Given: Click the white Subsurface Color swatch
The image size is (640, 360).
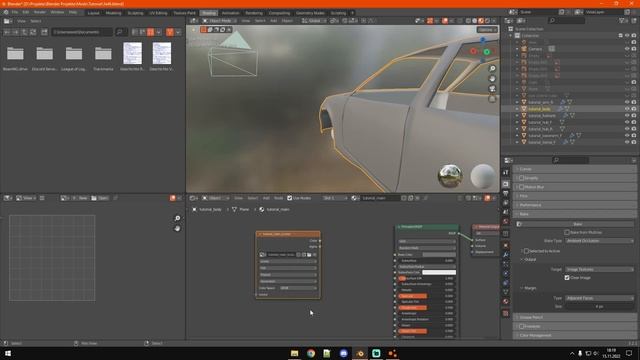Looking at the screenshot, I should pos(439,272).
